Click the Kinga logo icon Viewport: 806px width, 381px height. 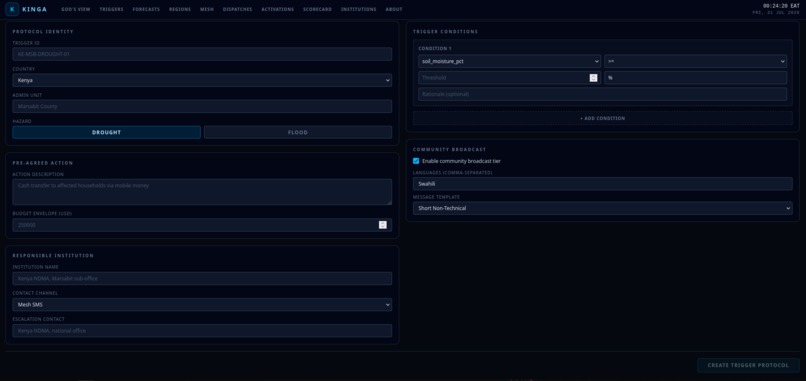[12, 9]
